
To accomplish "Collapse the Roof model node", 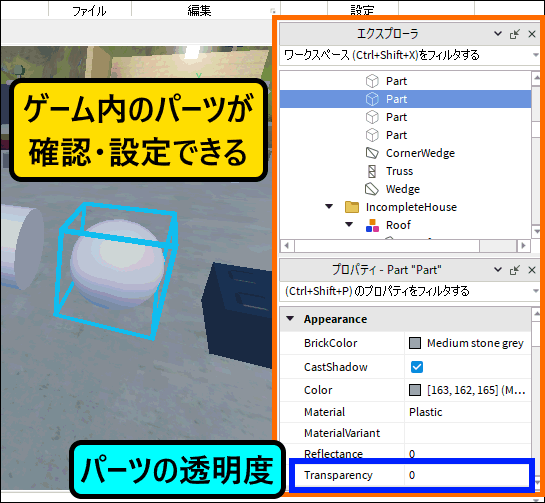I will (x=349, y=225).
